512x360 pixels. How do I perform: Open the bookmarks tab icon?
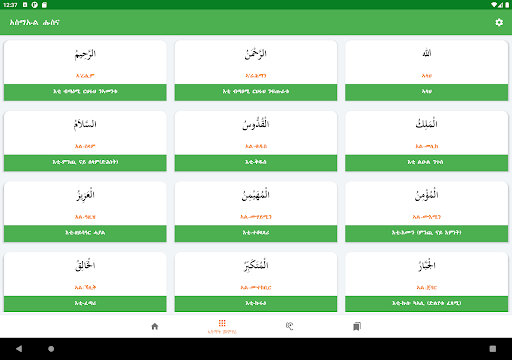point(357,326)
